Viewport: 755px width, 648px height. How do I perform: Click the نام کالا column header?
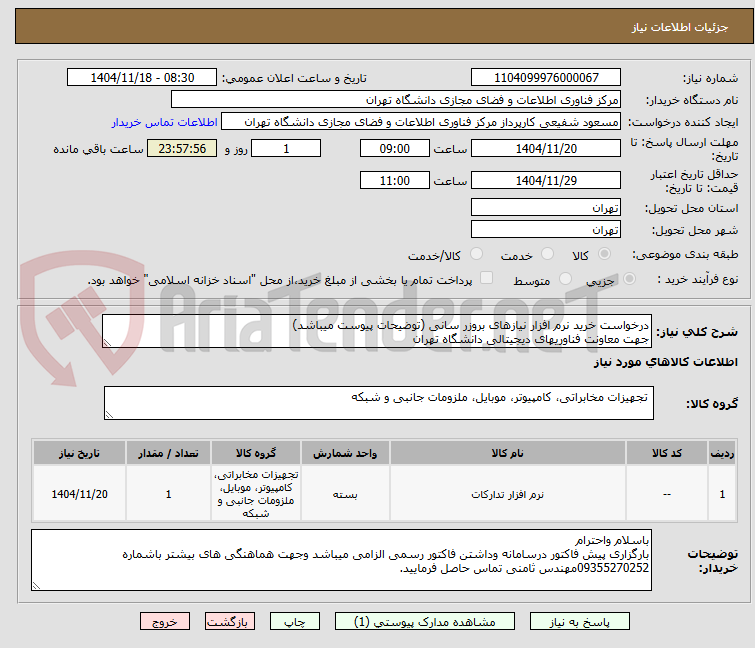pos(508,453)
